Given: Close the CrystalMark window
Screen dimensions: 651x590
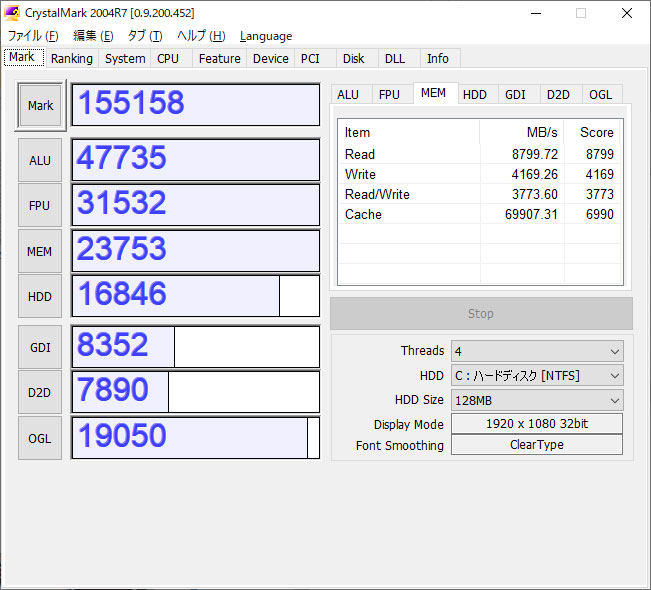Looking at the screenshot, I should (x=627, y=13).
